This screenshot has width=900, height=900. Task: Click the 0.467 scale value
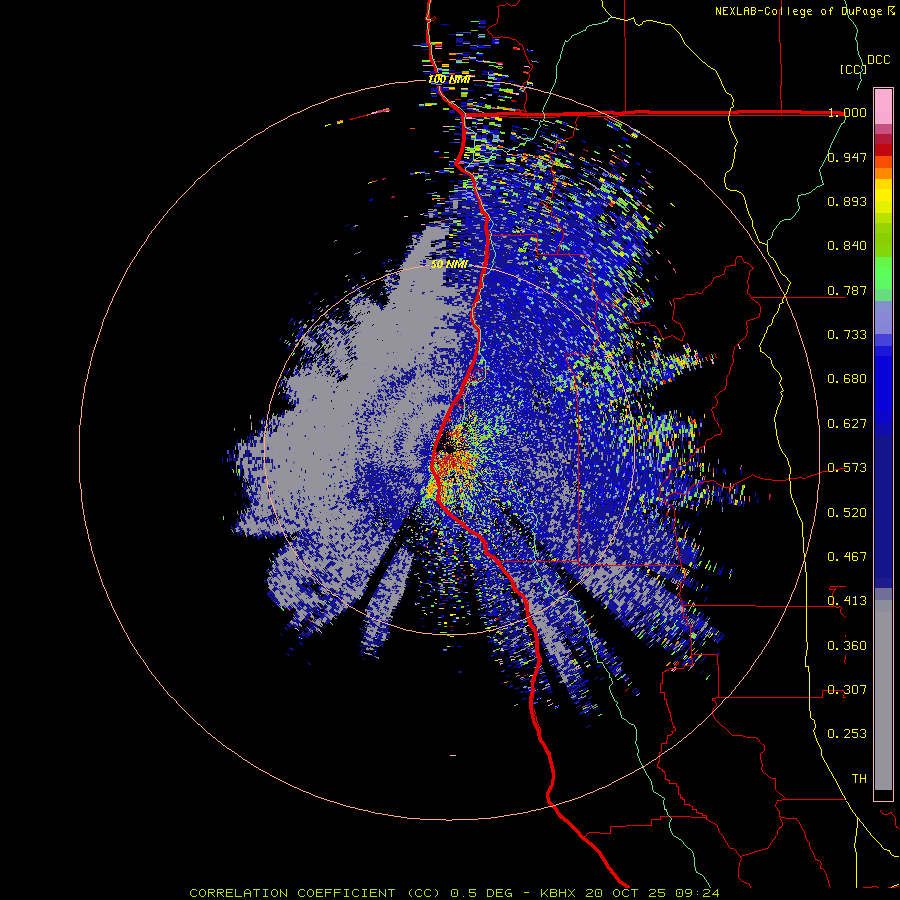847,557
